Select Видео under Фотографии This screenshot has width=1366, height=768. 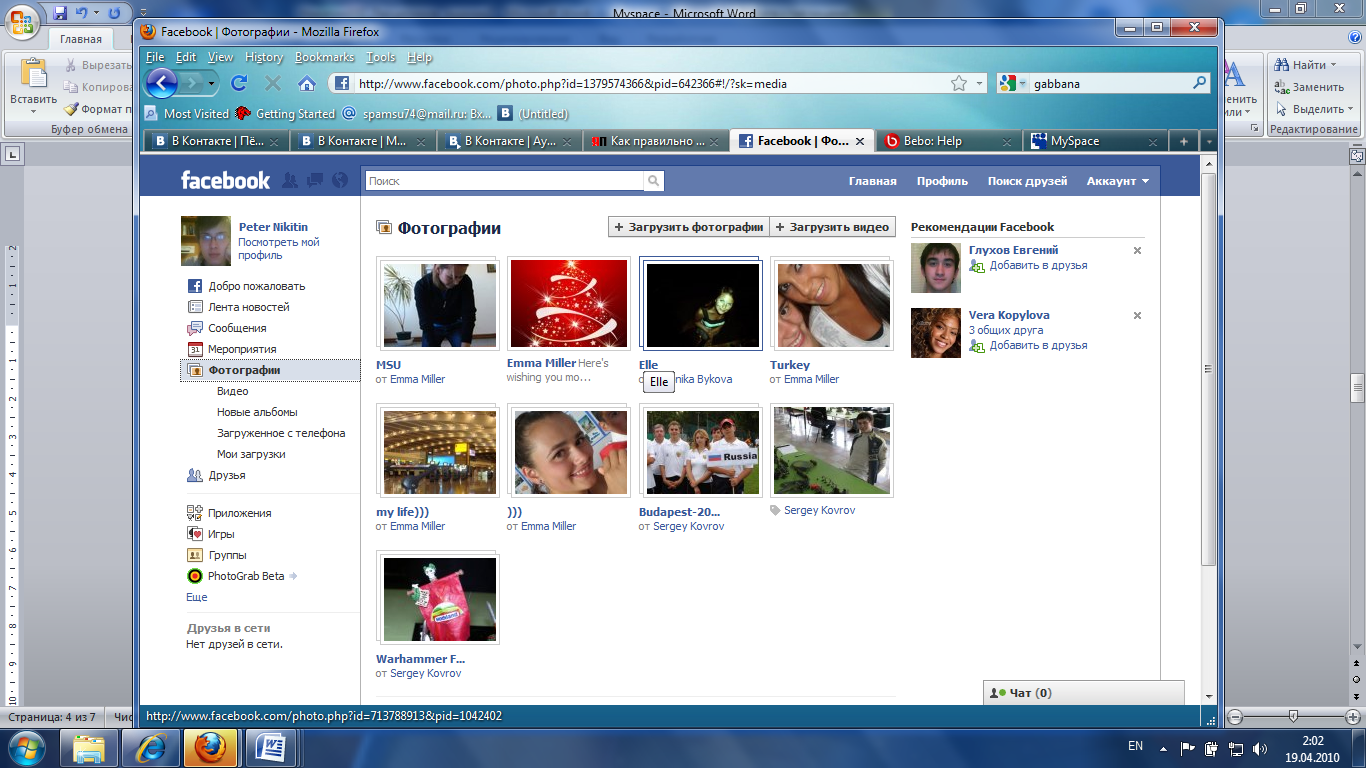coord(232,391)
